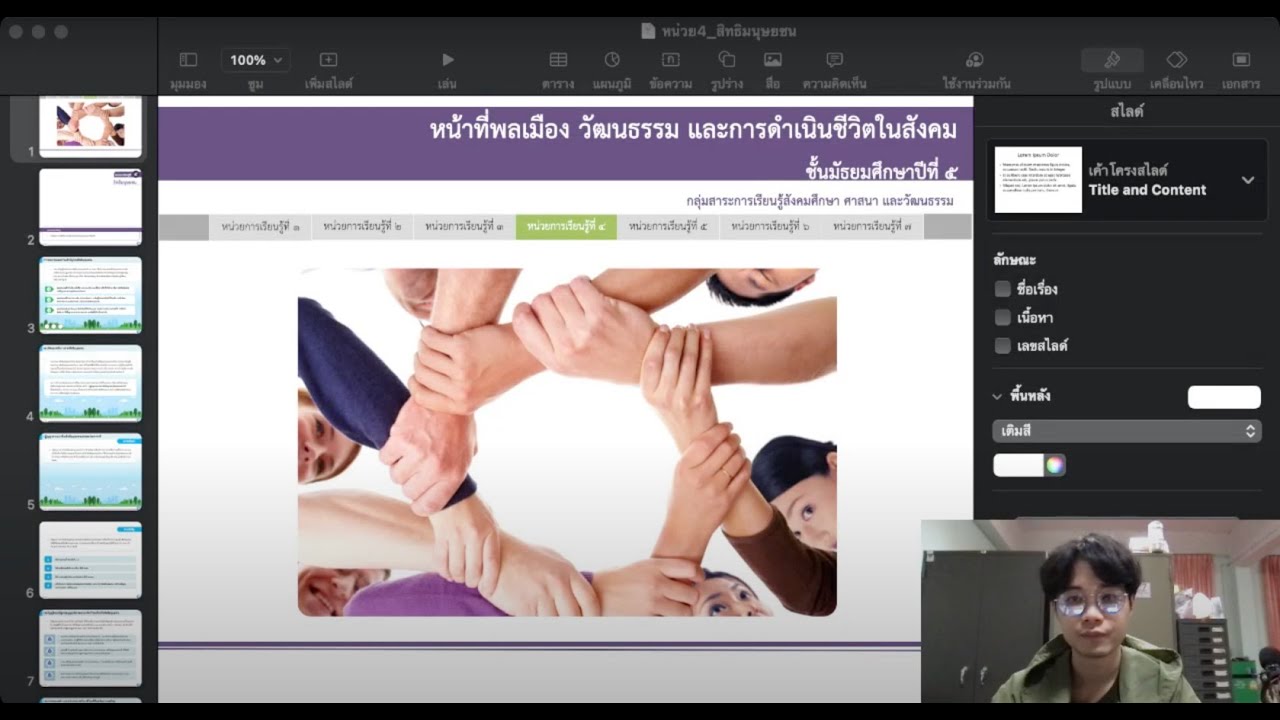1280x720 pixels.
Task: Select the สไลด์ inspector tab
Action: coord(1126,111)
